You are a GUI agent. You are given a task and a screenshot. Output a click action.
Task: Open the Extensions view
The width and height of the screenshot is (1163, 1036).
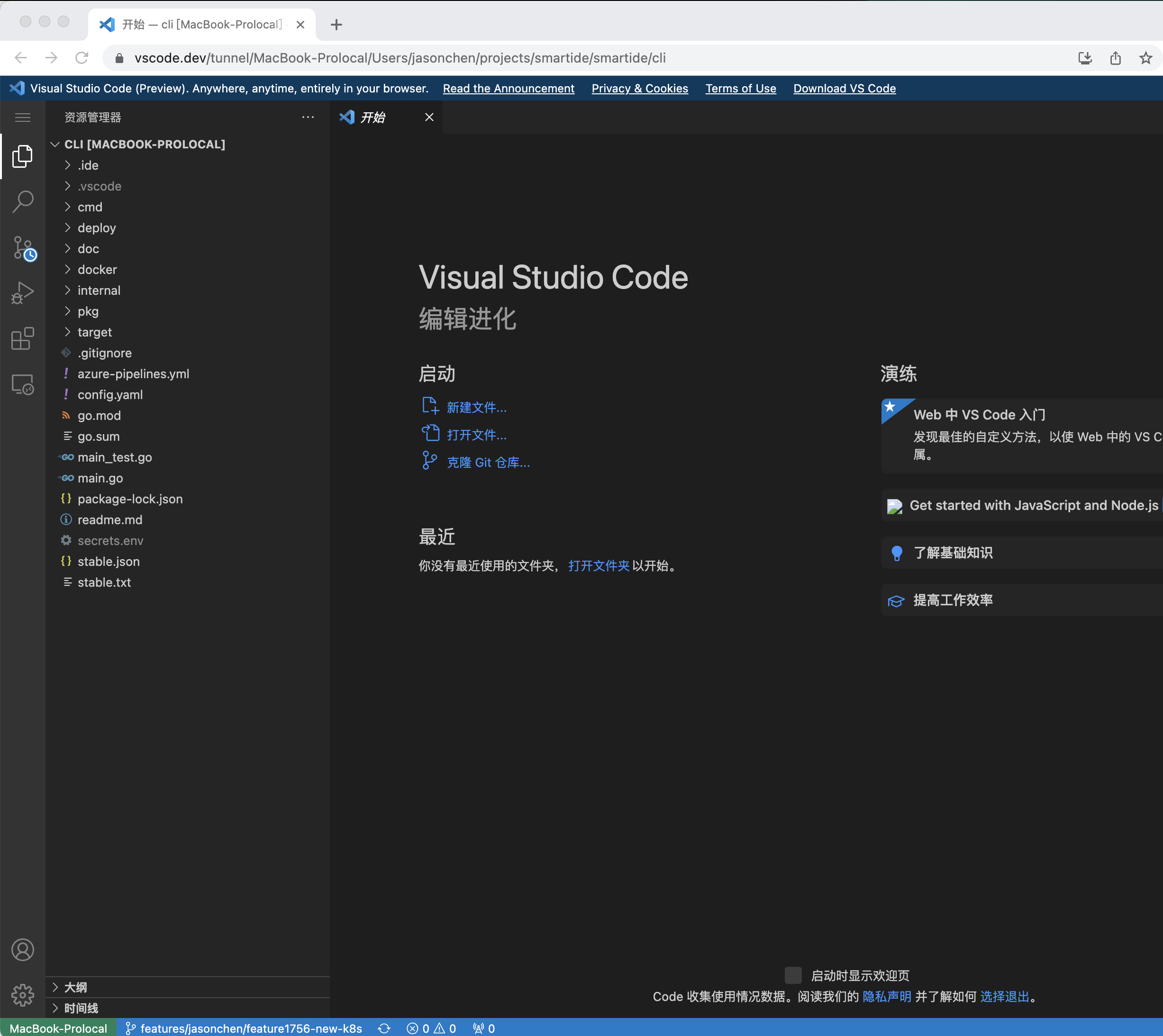click(x=23, y=339)
